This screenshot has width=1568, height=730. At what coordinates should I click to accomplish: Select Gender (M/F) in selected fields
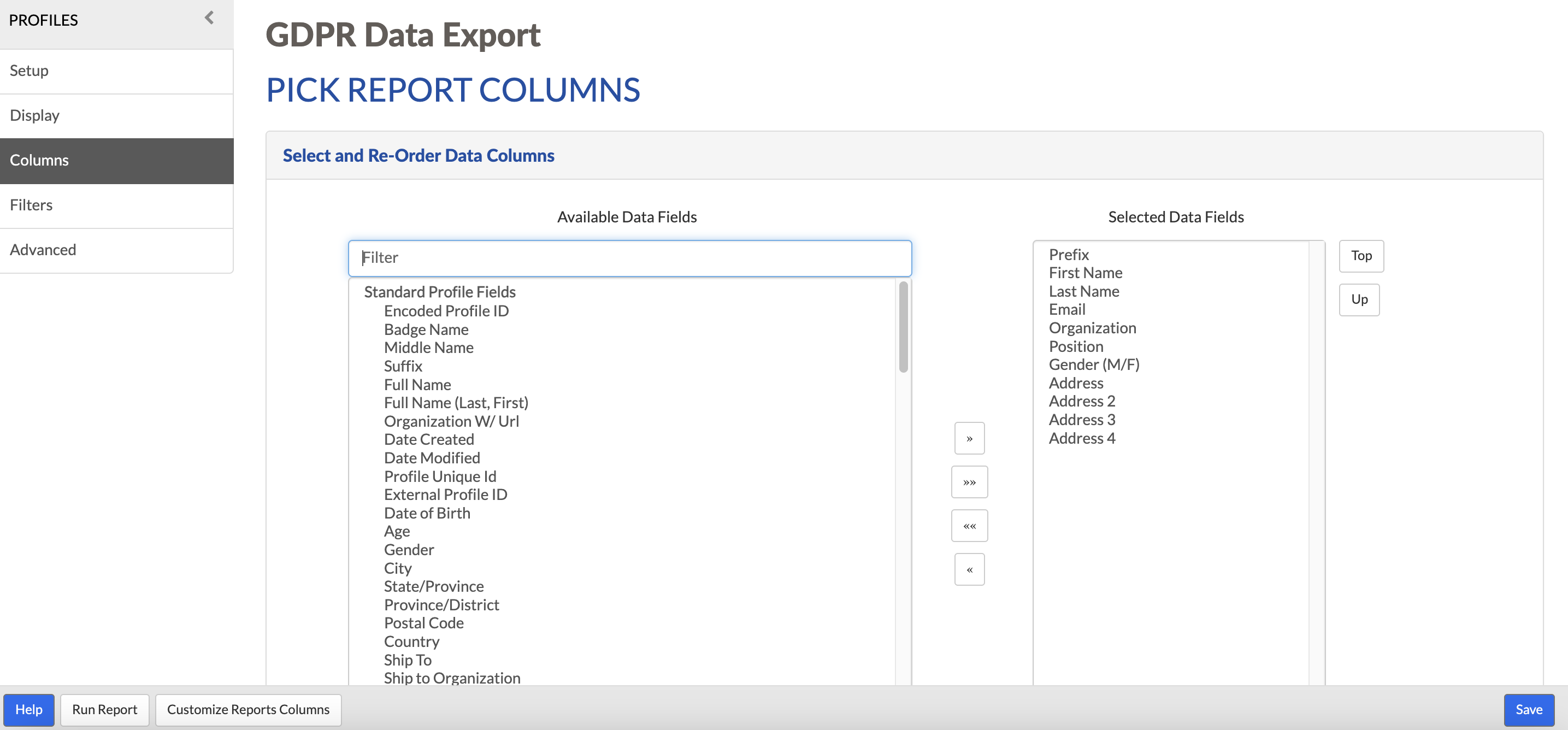pyautogui.click(x=1094, y=364)
